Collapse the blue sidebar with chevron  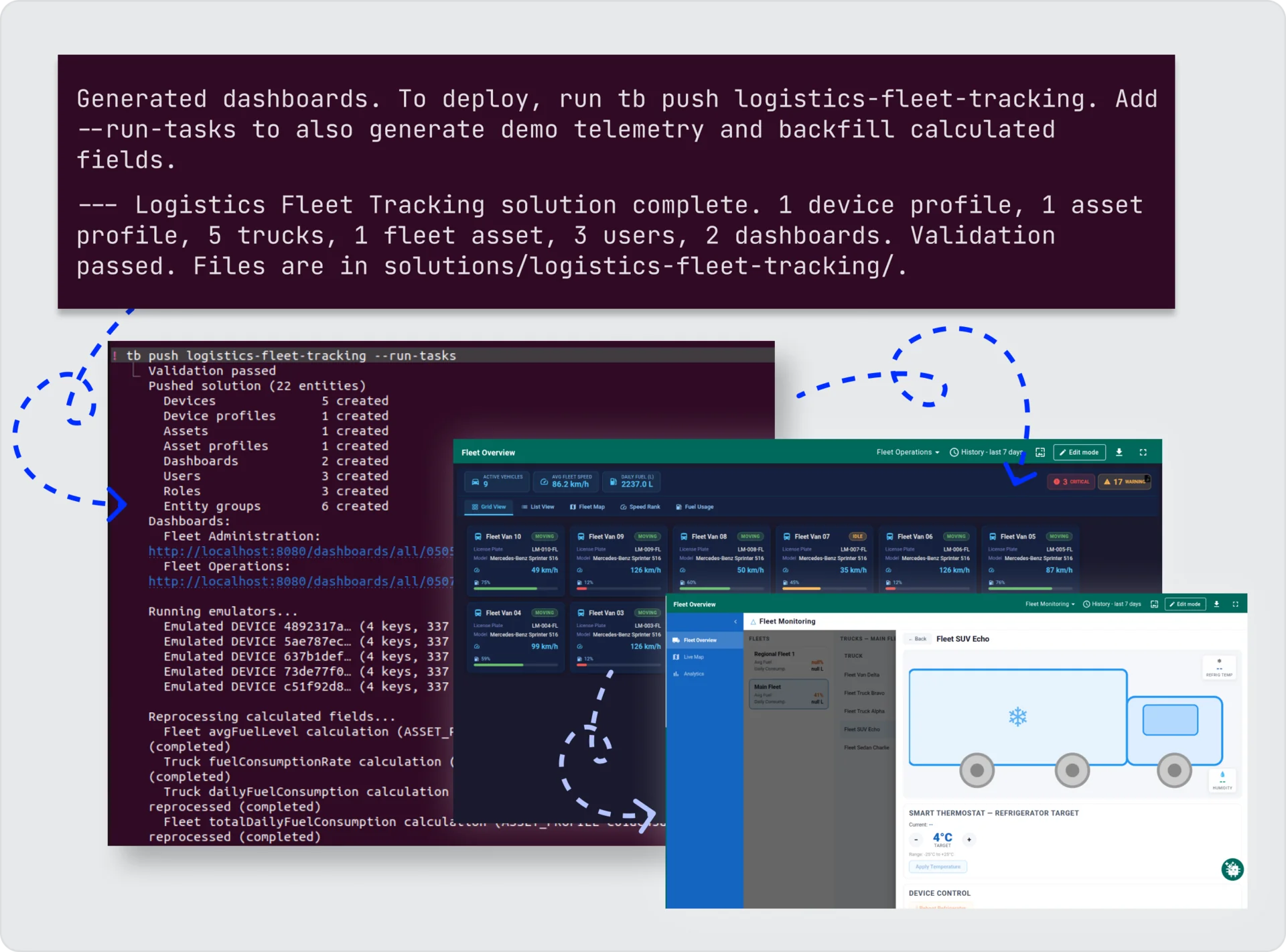click(735, 622)
